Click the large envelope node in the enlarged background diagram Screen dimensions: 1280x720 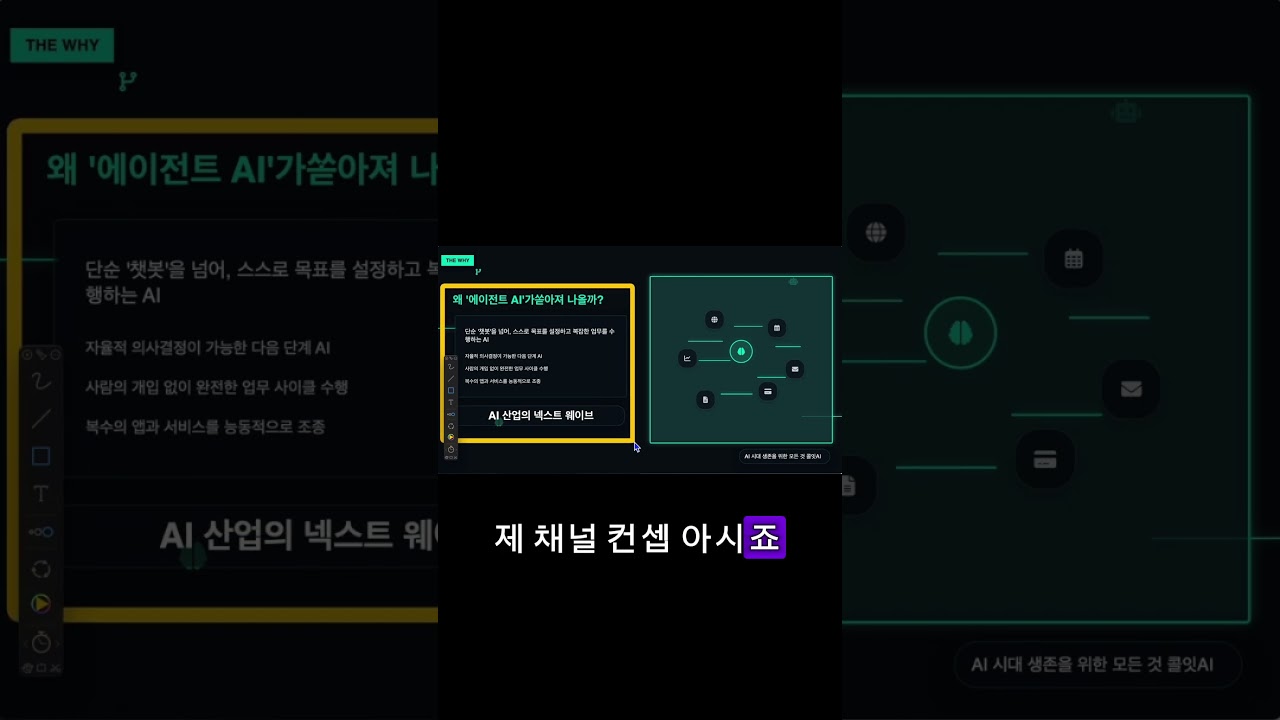(x=1131, y=389)
